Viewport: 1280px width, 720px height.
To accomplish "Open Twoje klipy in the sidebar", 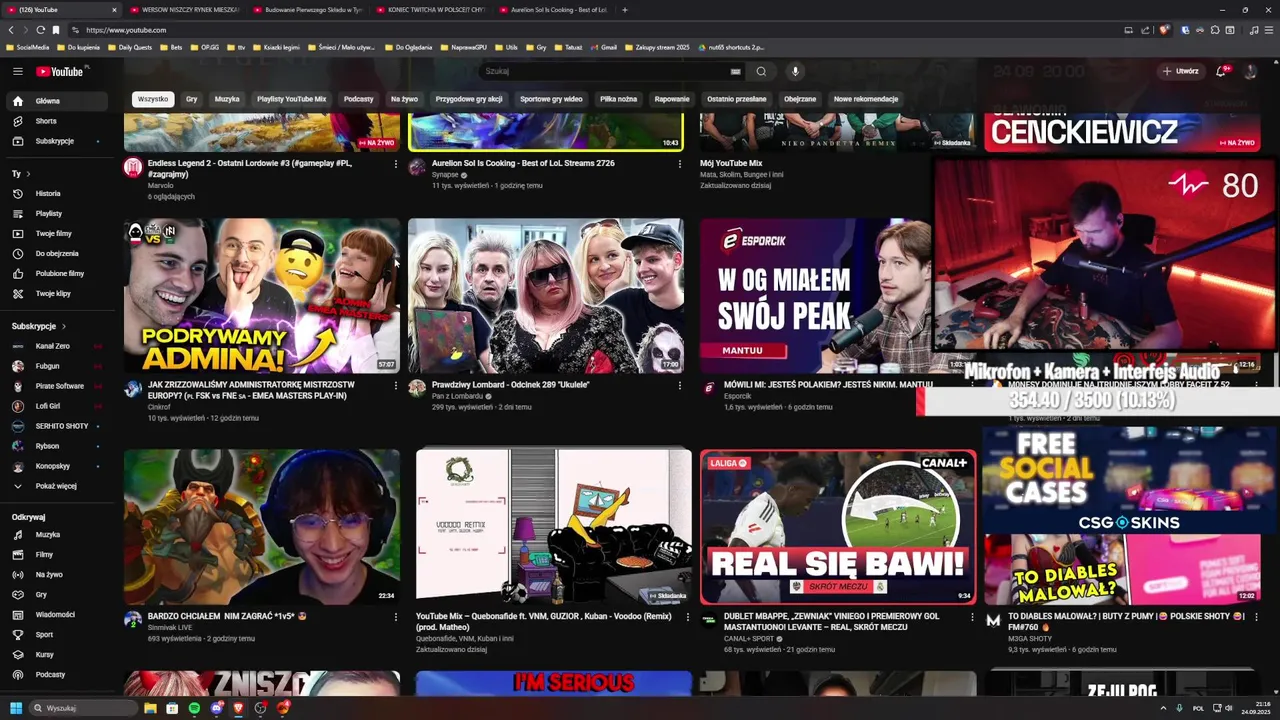I will 56,293.
